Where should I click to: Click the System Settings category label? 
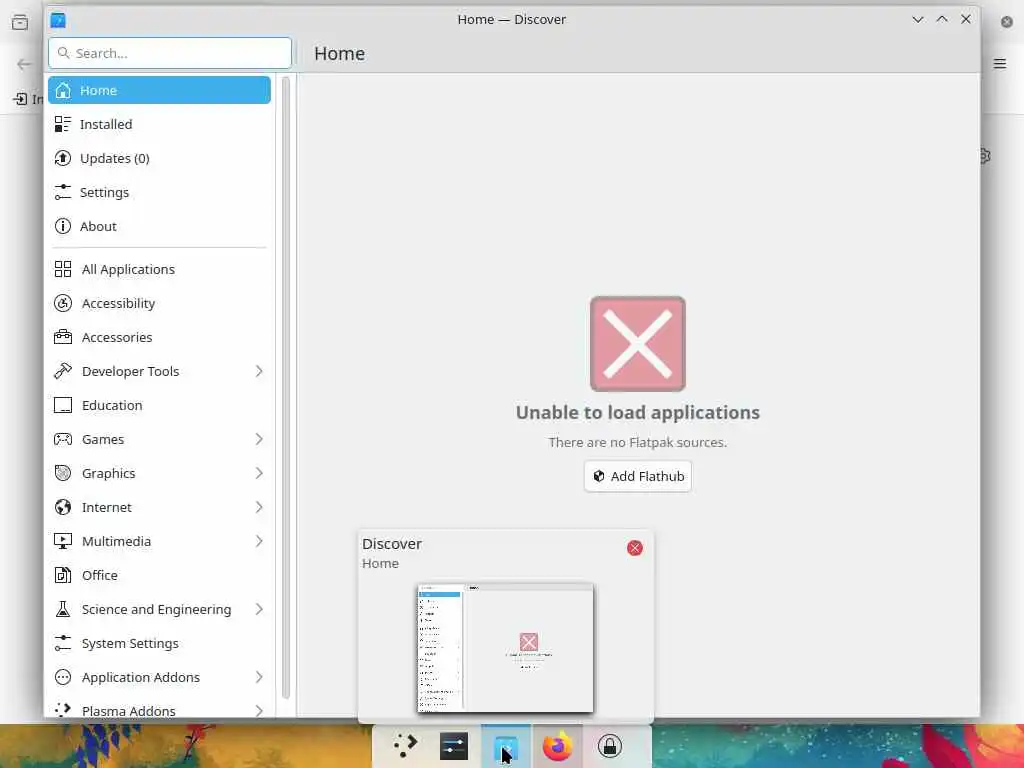pos(130,643)
